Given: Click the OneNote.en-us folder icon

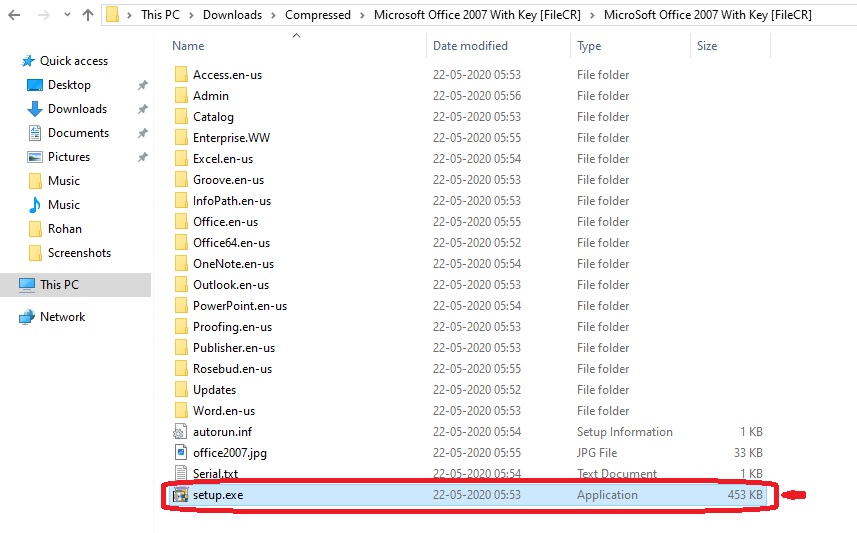Looking at the screenshot, I should pyautogui.click(x=181, y=263).
